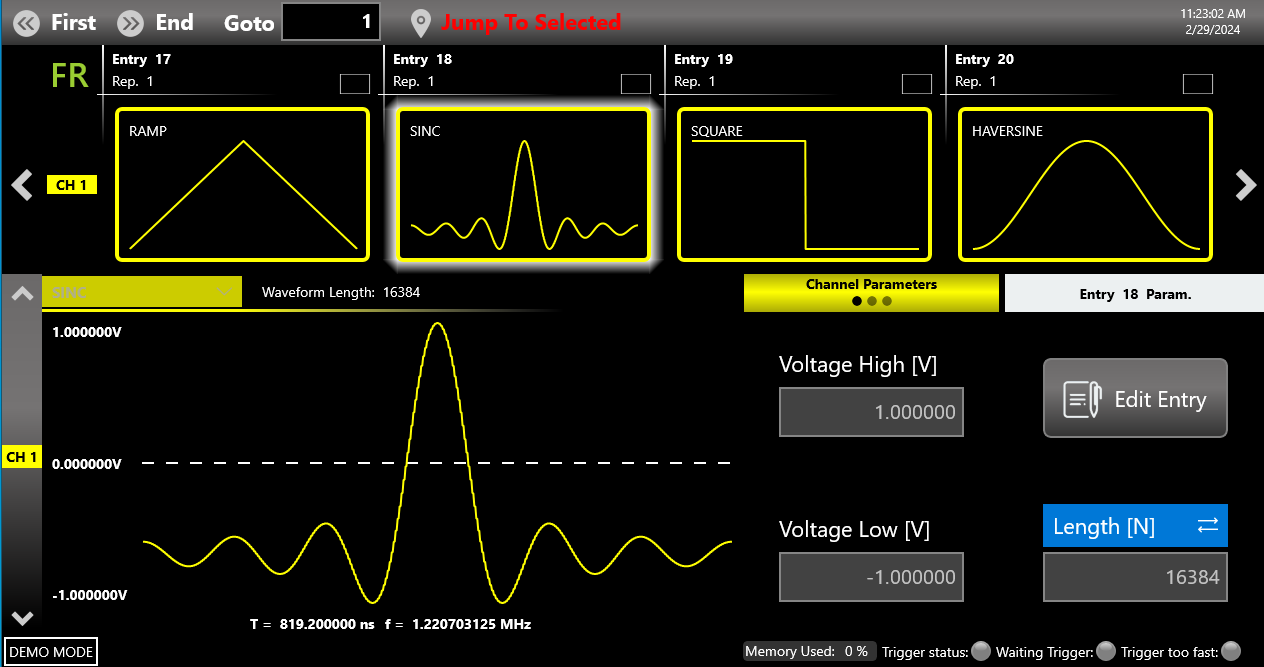This screenshot has height=667, width=1264.
Task: Select the SQUARE waveform entry 19
Action: (x=805, y=185)
